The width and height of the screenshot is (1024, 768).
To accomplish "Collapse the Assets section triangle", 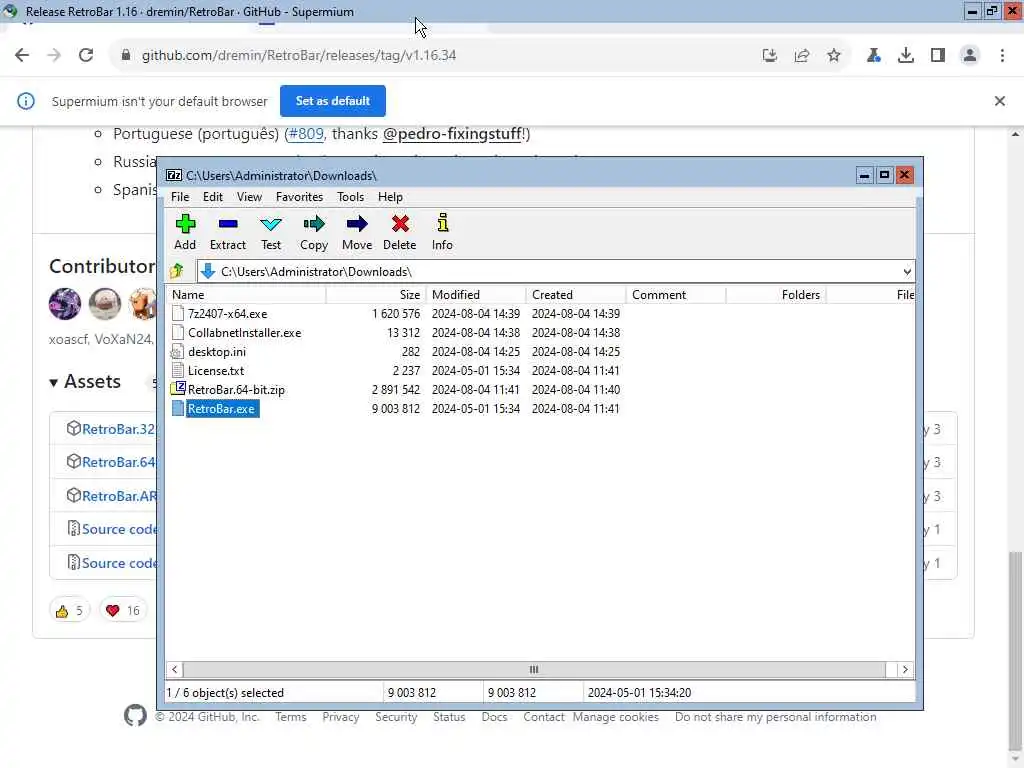I will (x=54, y=383).
